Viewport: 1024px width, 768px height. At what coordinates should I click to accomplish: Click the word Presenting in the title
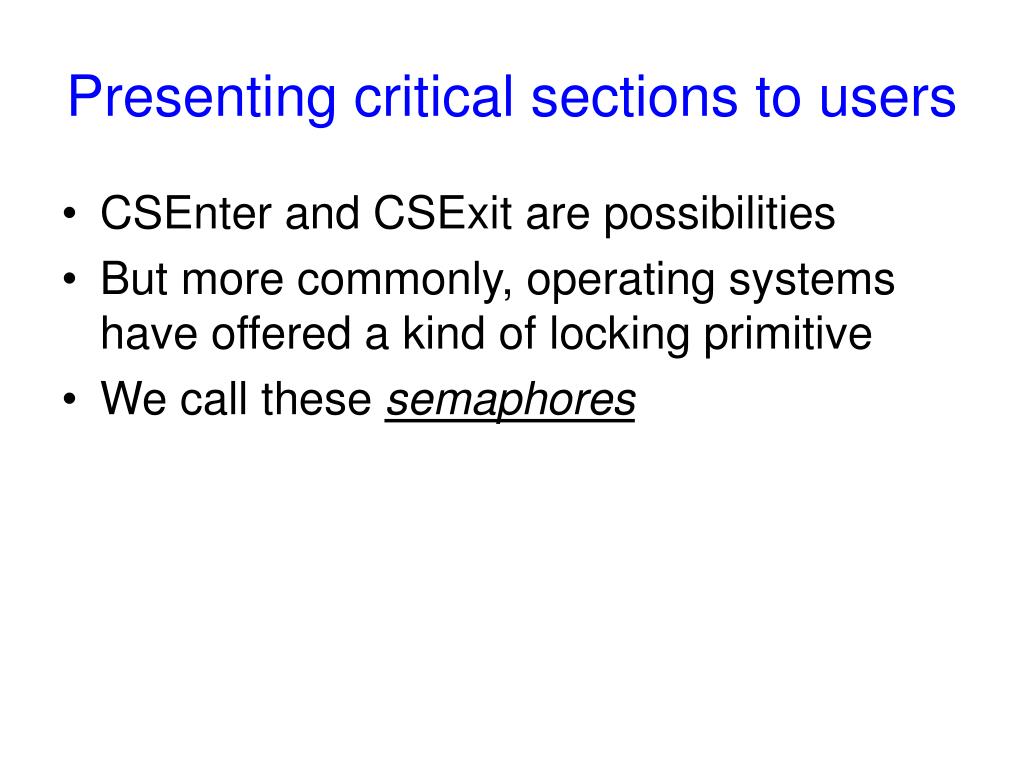tap(202, 99)
